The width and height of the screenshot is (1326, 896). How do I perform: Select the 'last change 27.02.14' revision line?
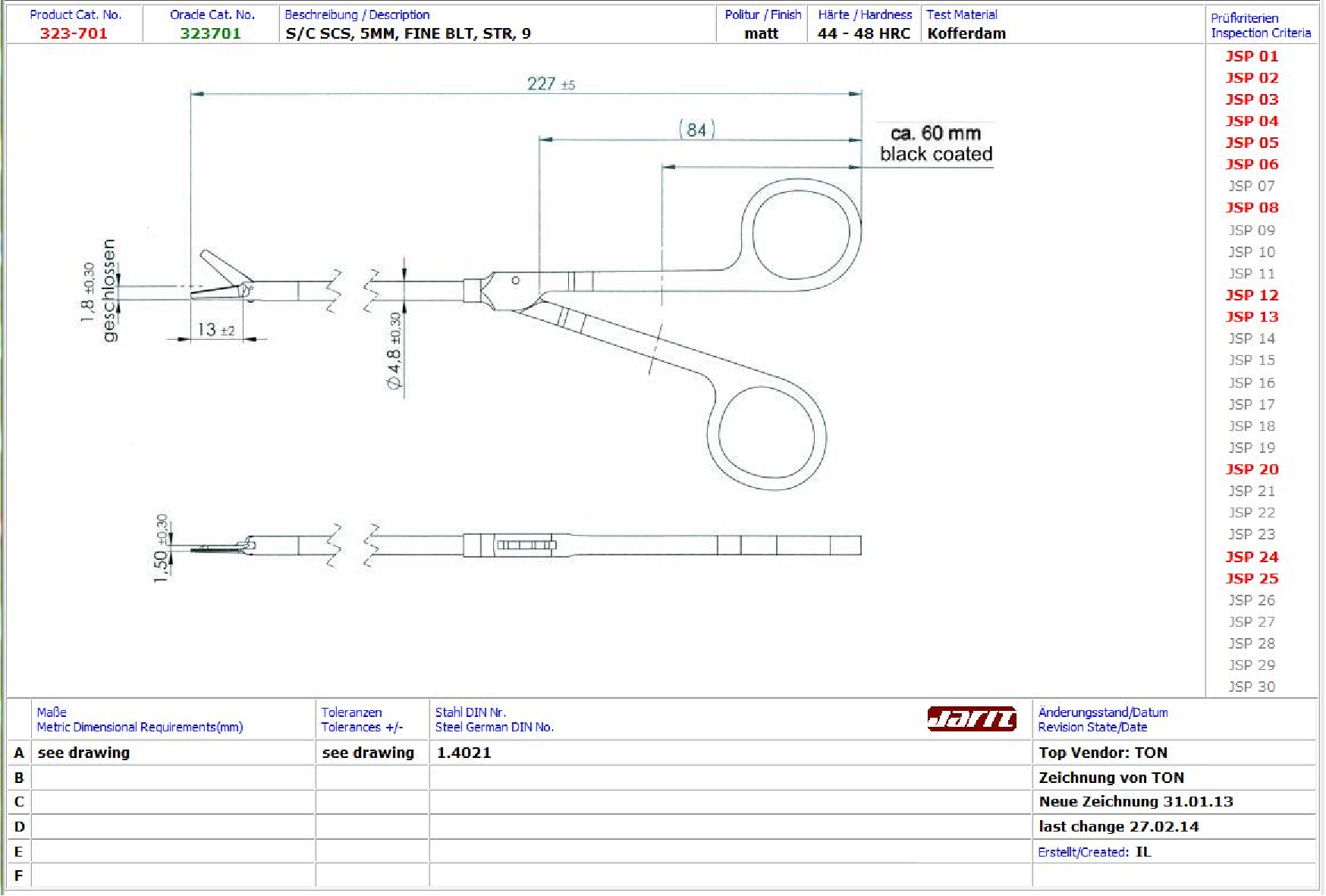[1119, 826]
